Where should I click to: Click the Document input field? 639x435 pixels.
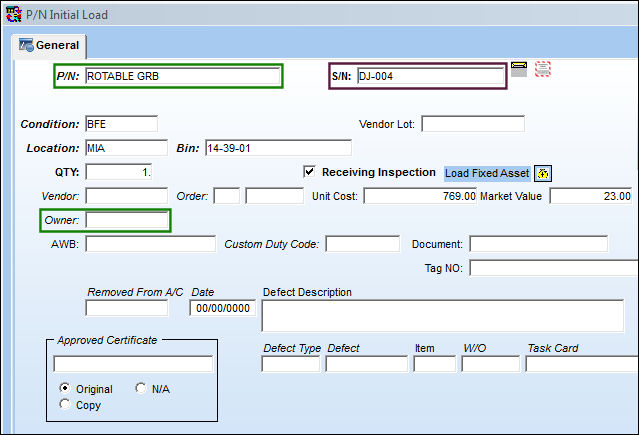(539, 244)
